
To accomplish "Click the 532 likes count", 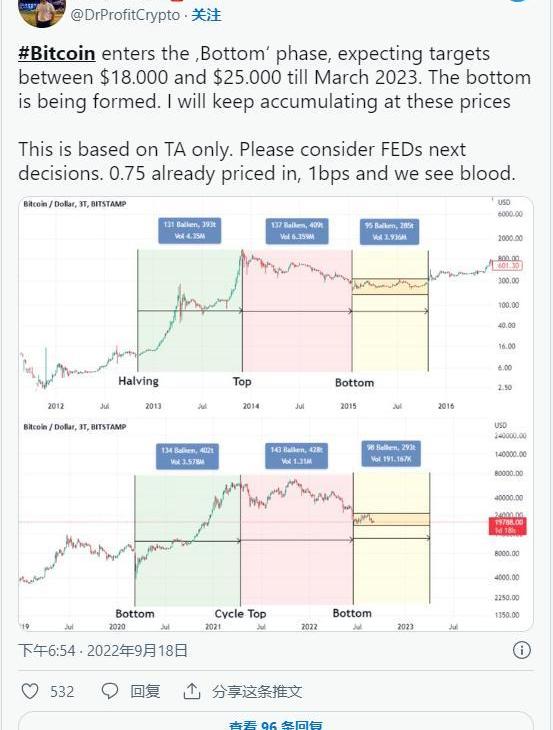I will (62, 691).
